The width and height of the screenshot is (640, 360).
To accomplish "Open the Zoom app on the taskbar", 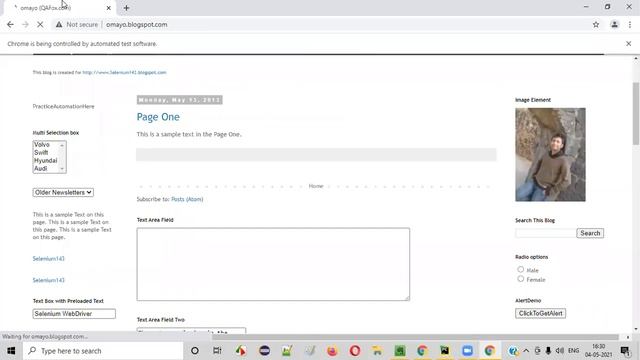I will (x=467, y=351).
